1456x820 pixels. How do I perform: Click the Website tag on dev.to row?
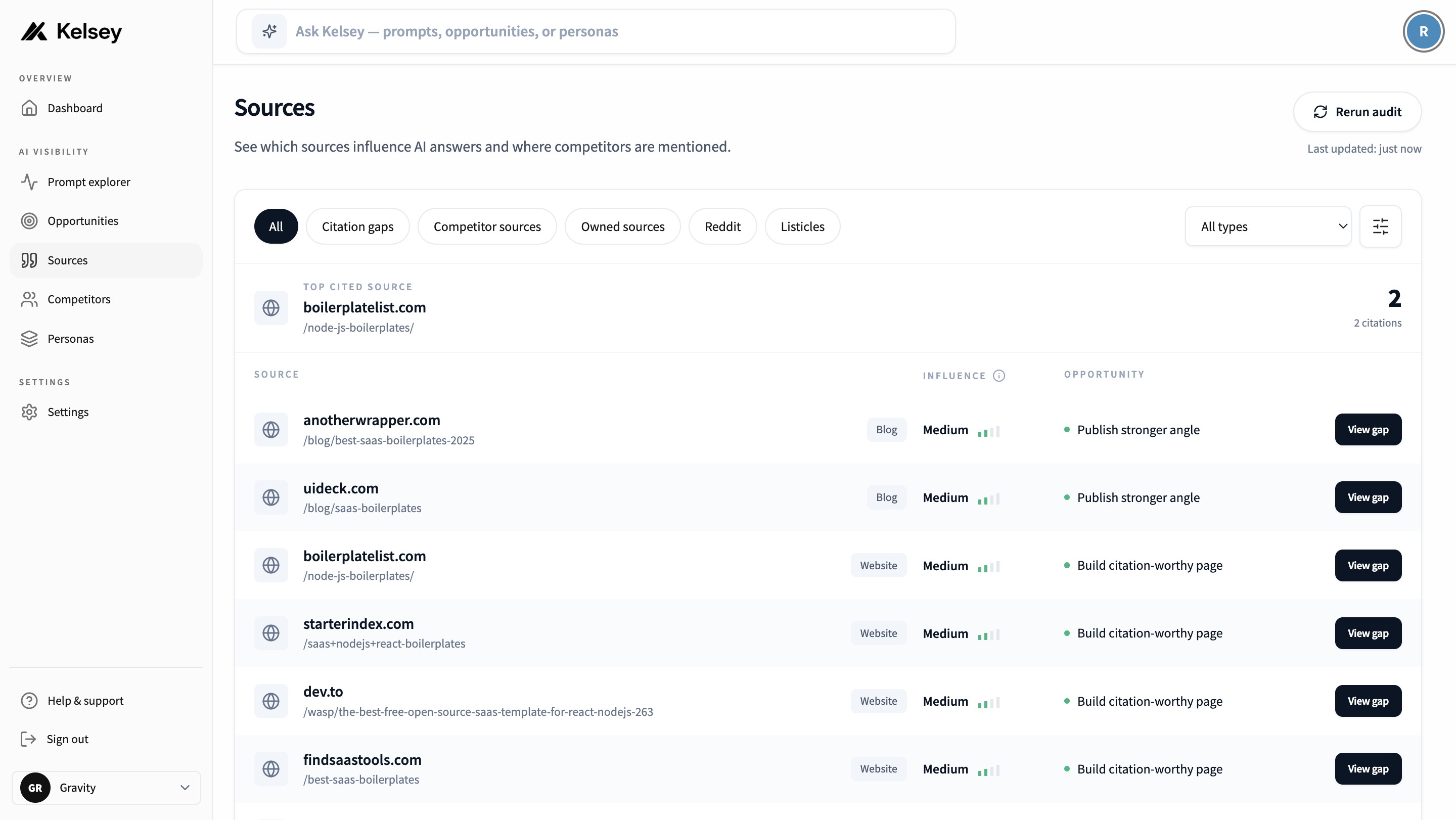coord(878,701)
